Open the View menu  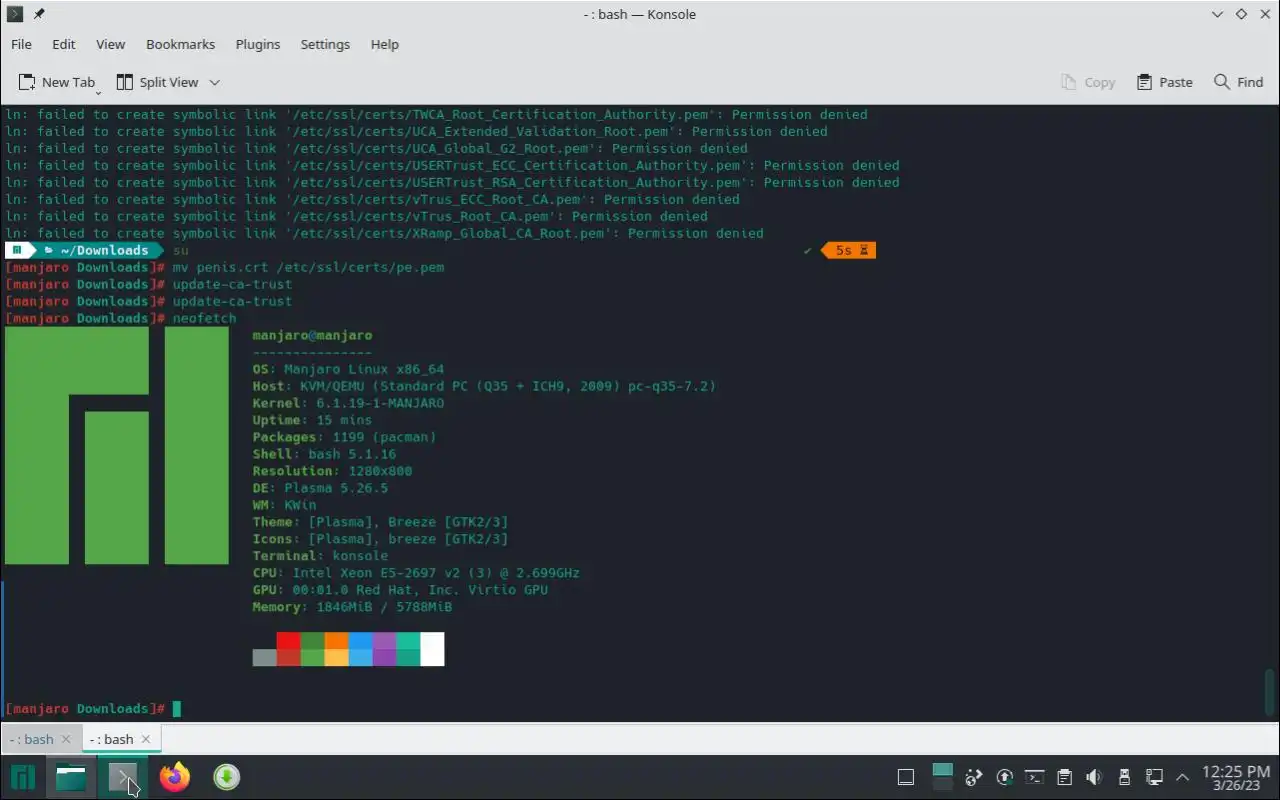click(x=110, y=44)
